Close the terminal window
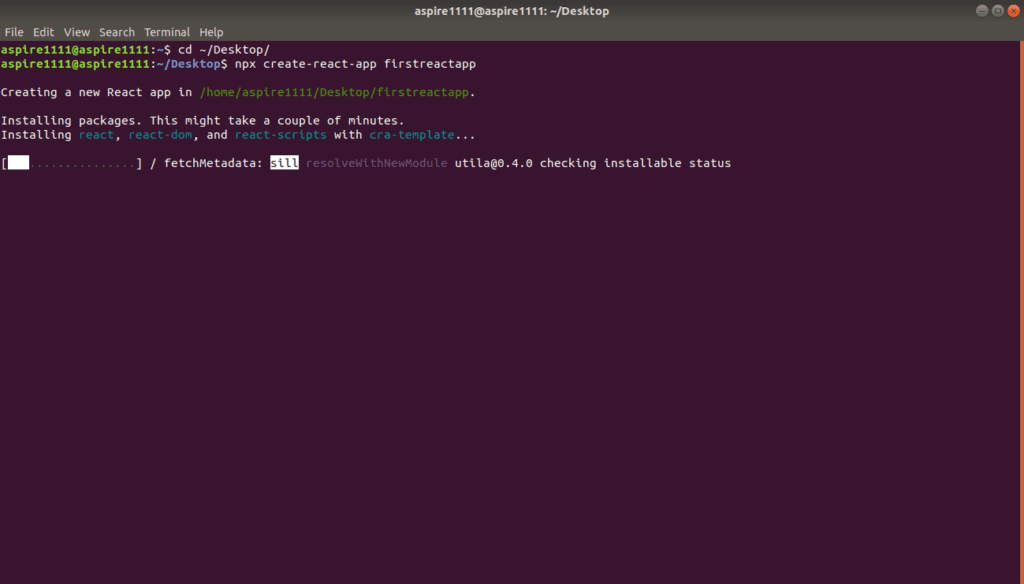1024x584 pixels. (1014, 10)
